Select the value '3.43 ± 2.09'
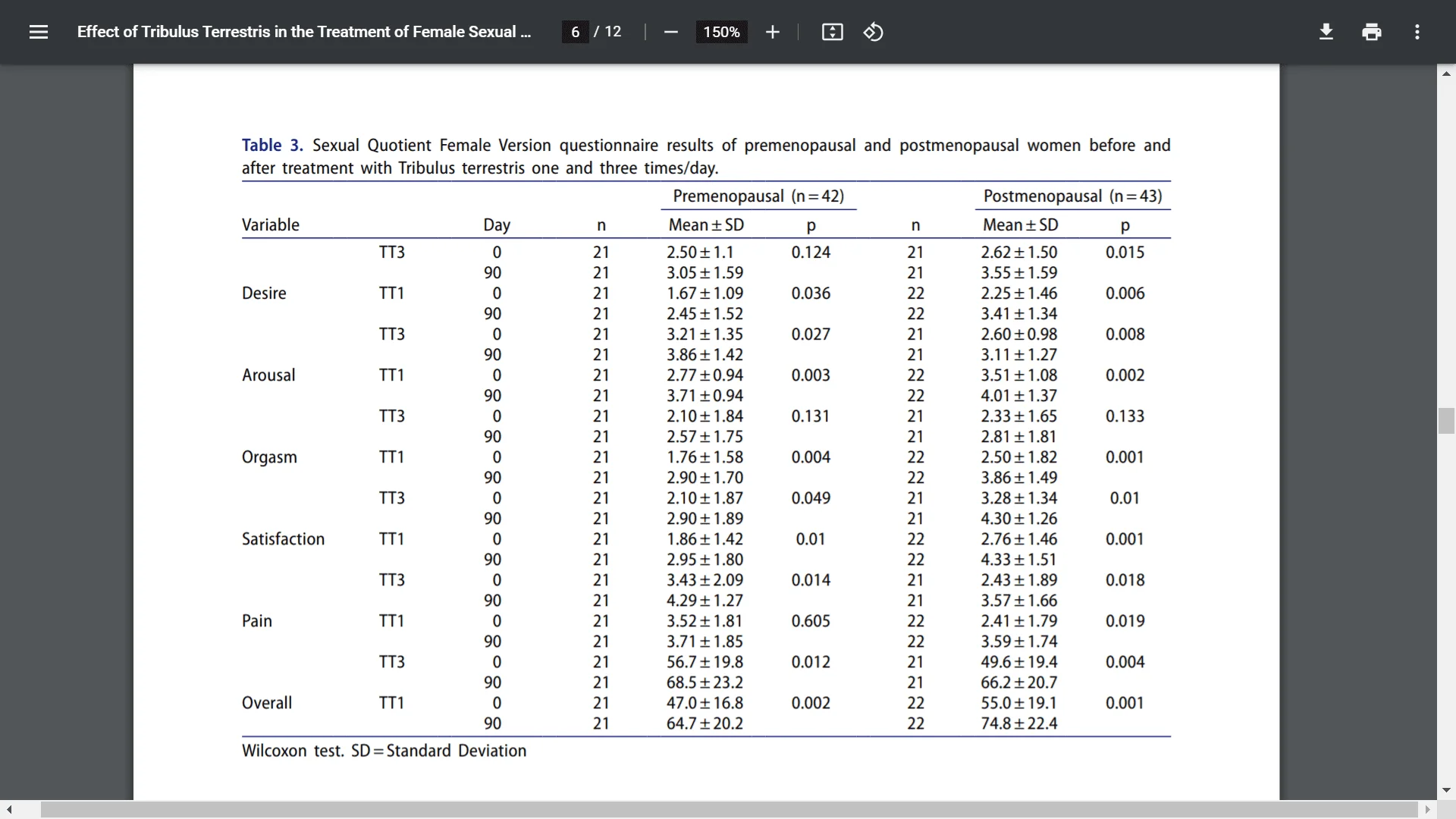Screen dimensions: 1456x819 [x=704, y=580]
